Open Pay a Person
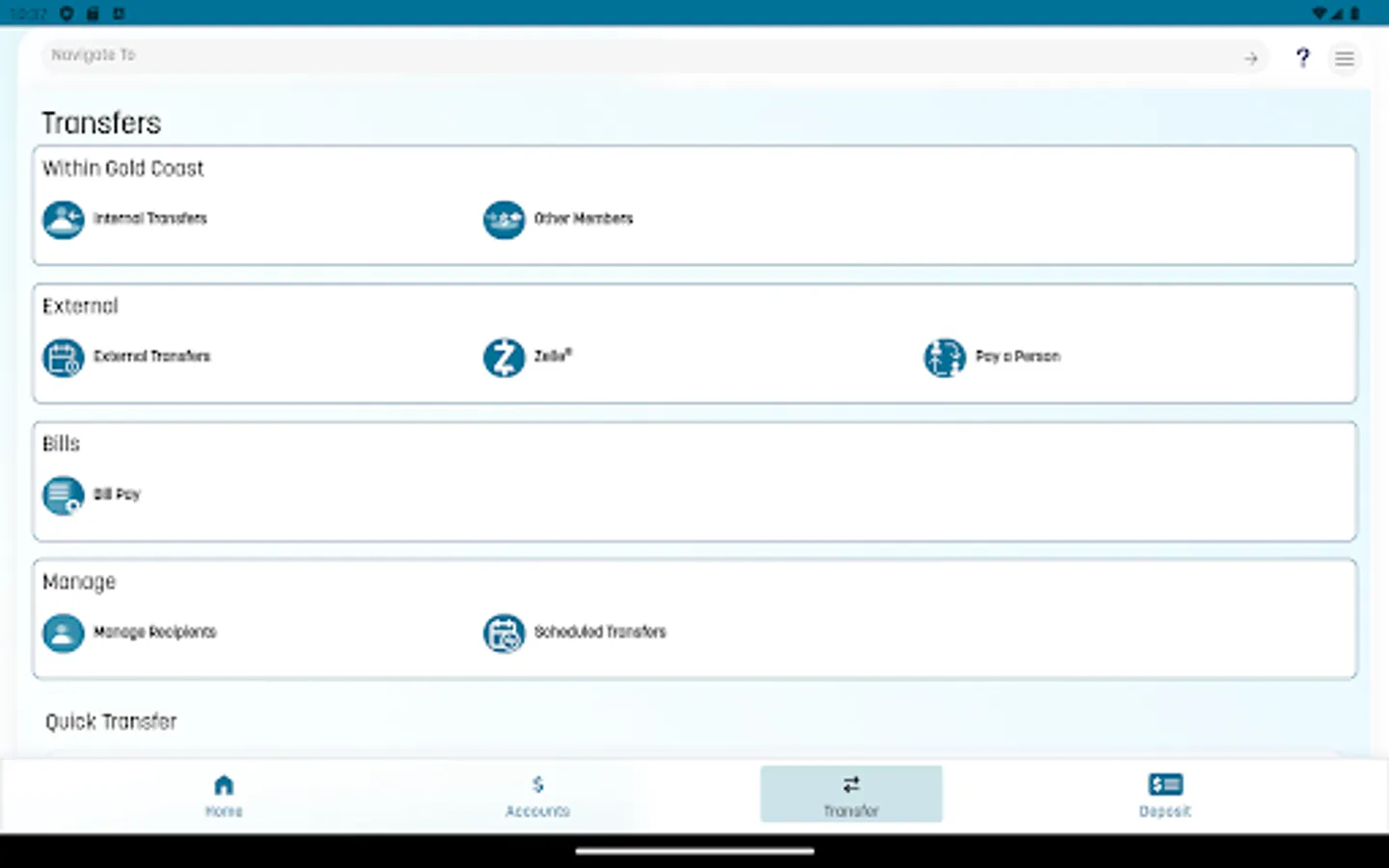Image resolution: width=1389 pixels, height=868 pixels. tap(944, 357)
